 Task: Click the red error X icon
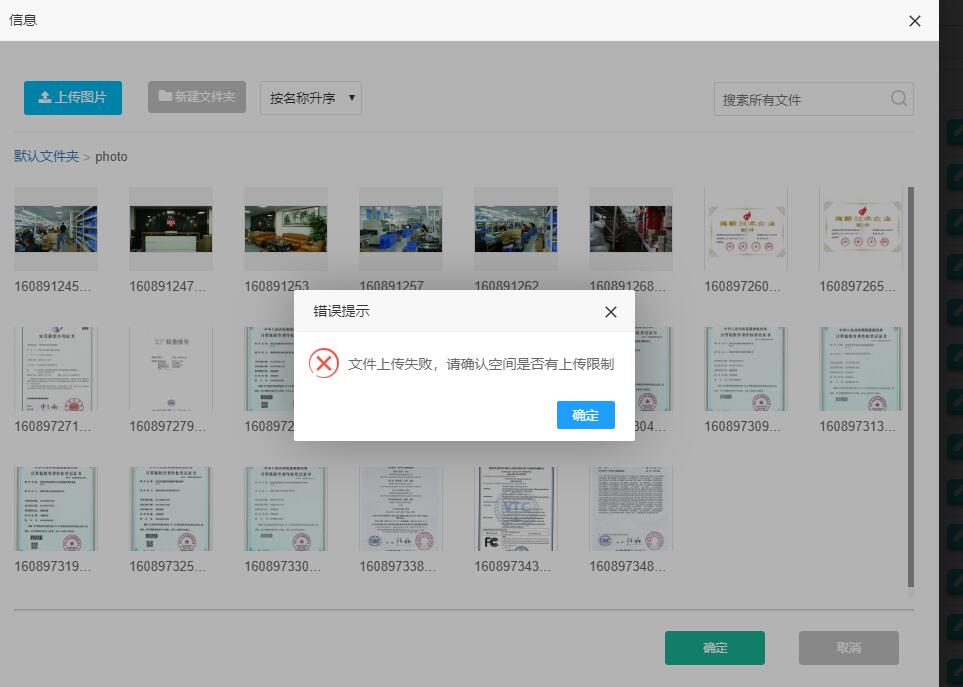pyautogui.click(x=324, y=363)
